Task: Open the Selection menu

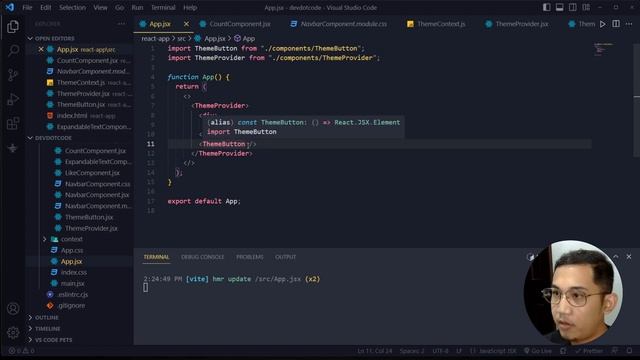Action: (72, 7)
